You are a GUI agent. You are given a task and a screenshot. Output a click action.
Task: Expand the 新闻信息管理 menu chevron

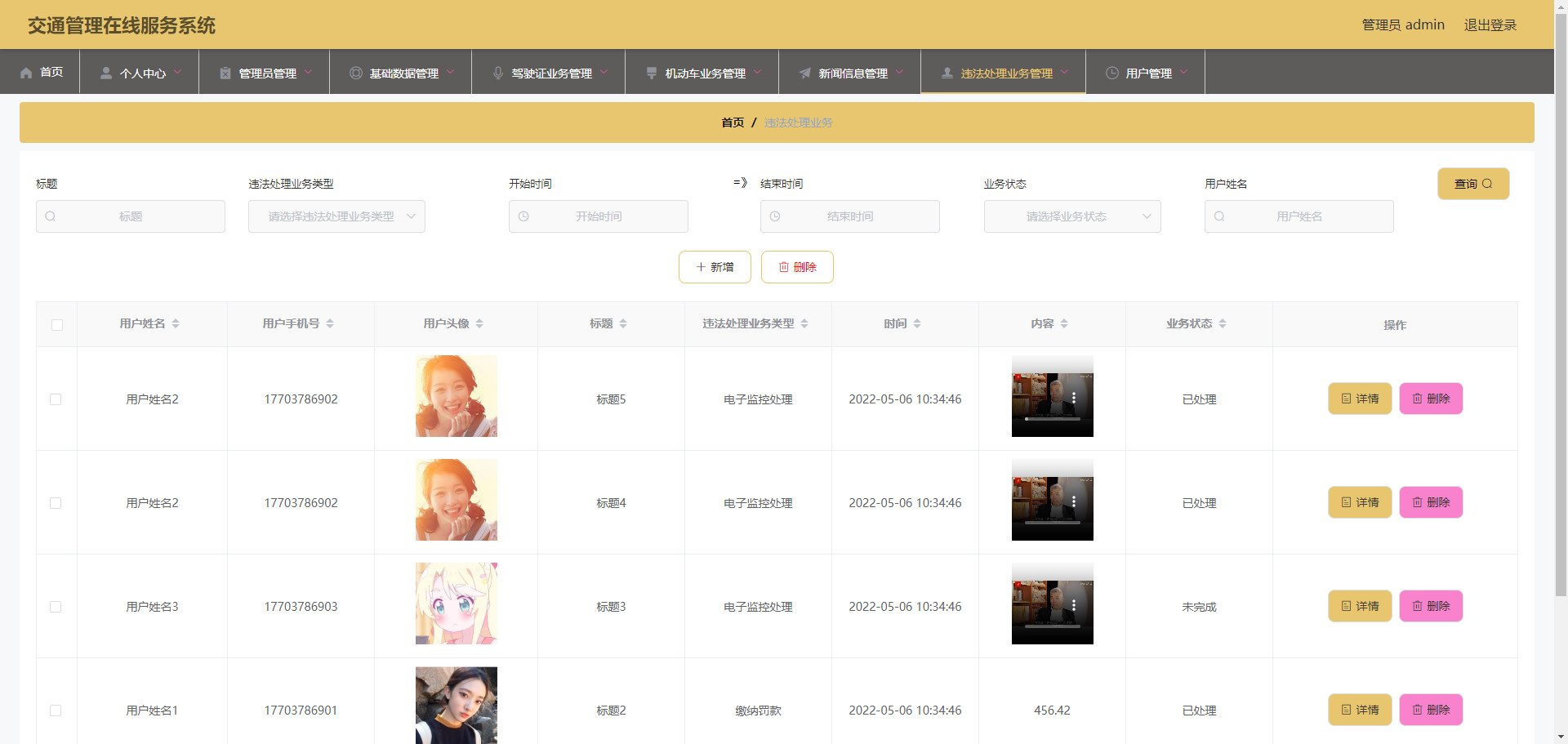pos(899,72)
